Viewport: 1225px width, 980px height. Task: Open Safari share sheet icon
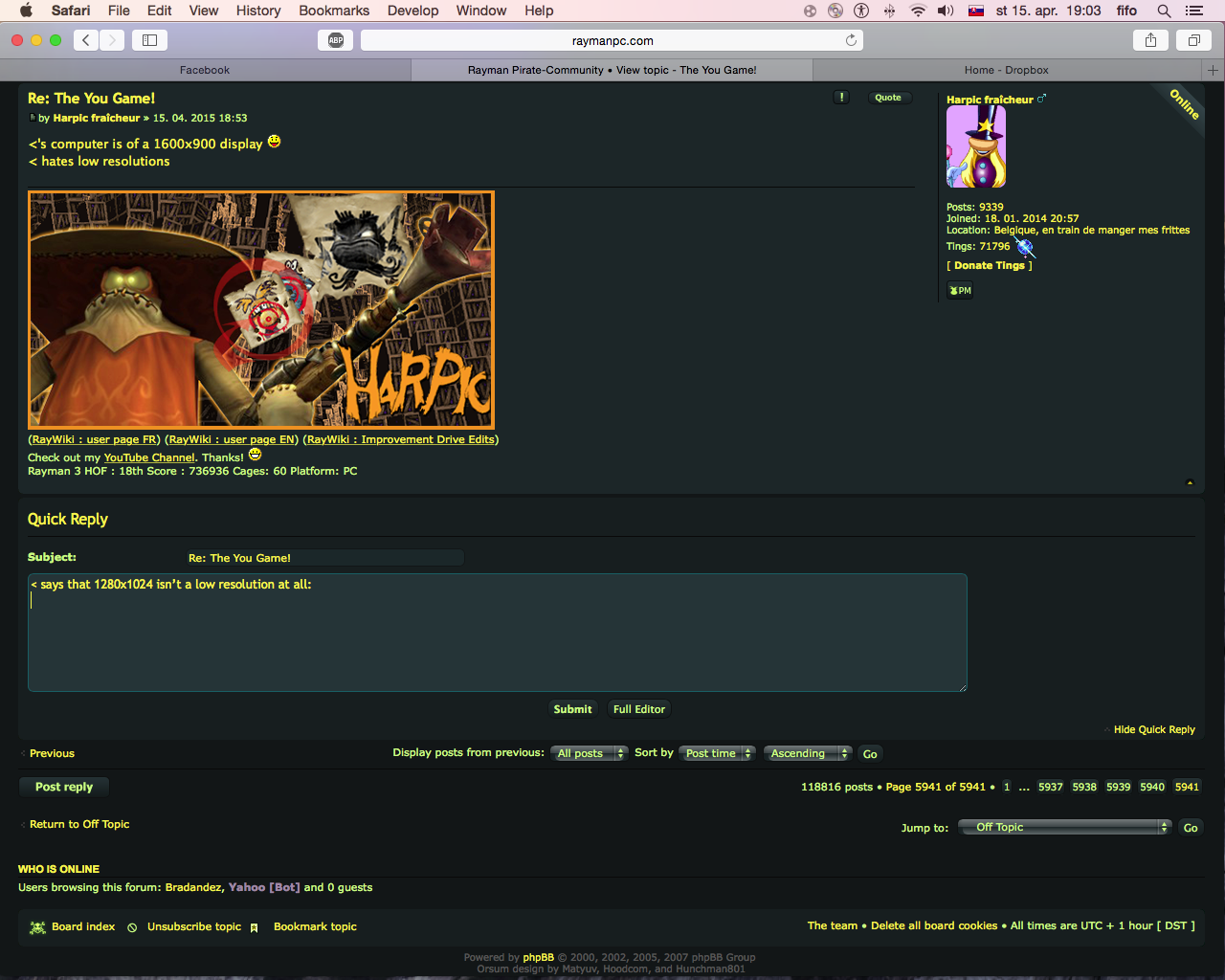1150,40
